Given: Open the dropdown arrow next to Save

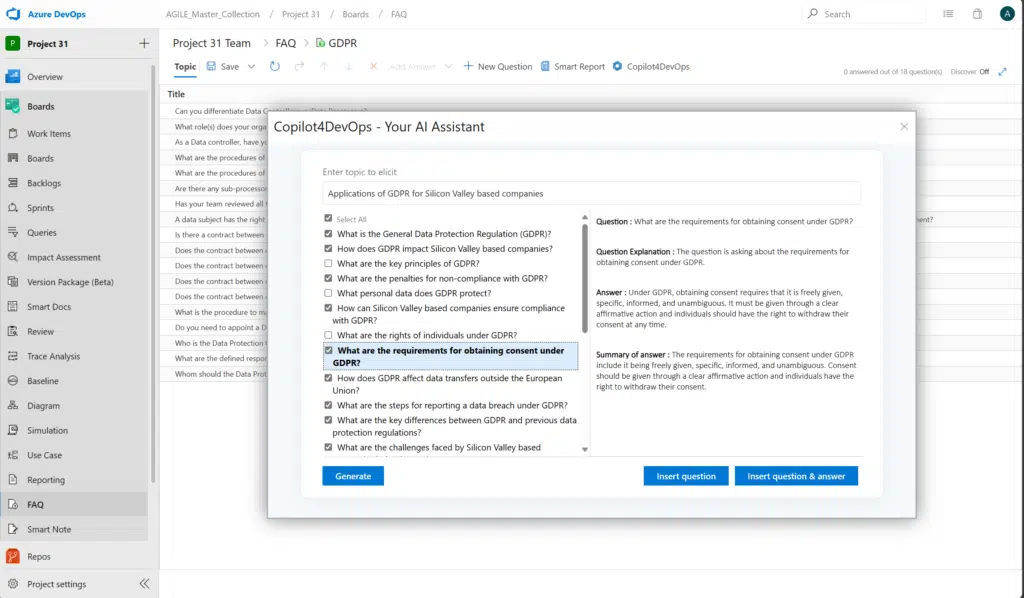Looking at the screenshot, I should (251, 67).
